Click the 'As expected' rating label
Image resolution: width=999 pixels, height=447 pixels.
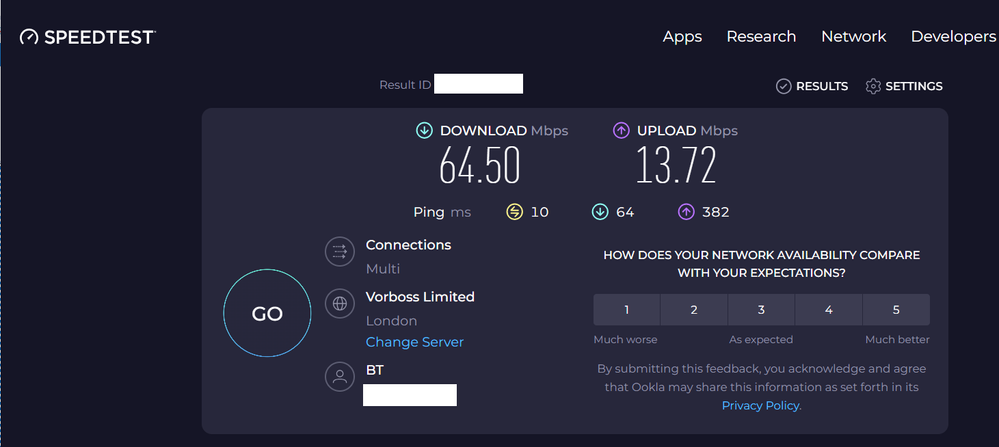(x=761, y=340)
